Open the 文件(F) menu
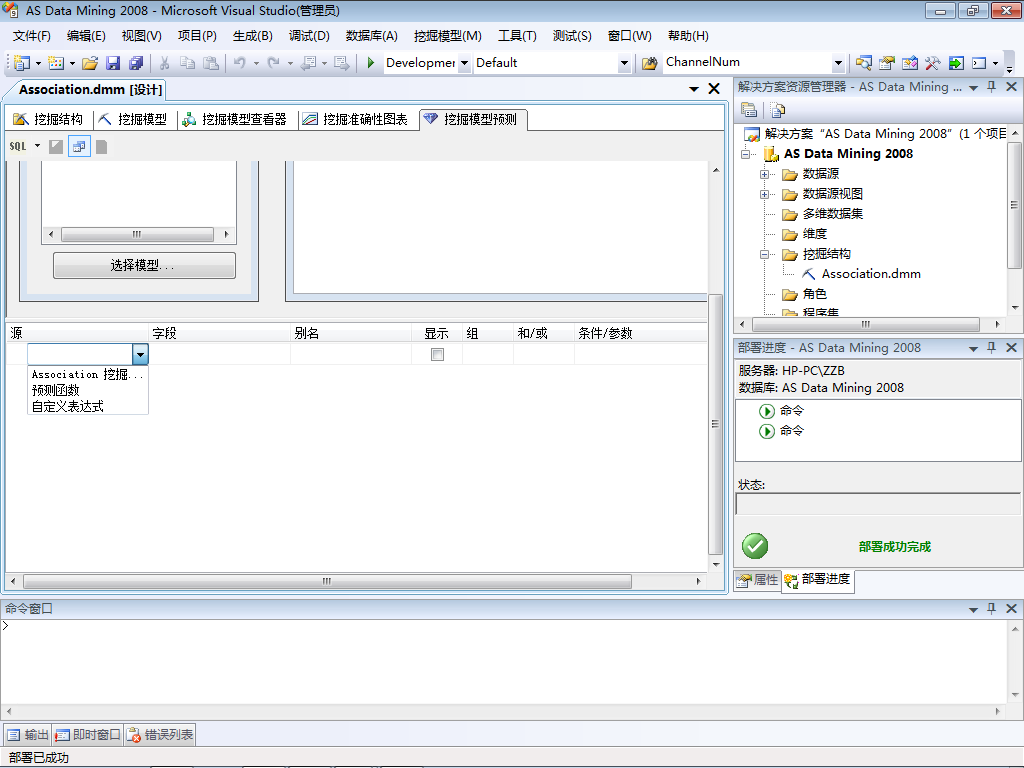The image size is (1024, 768). click(x=31, y=36)
